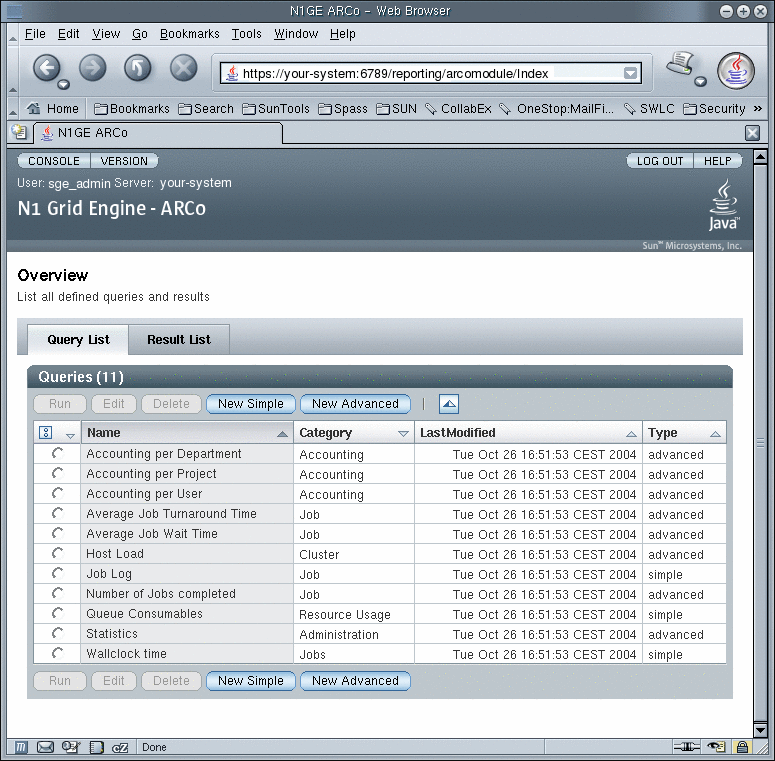Screen dimensions: 775x761
Task: Go back with the browser Back arrow
Action: point(46,67)
